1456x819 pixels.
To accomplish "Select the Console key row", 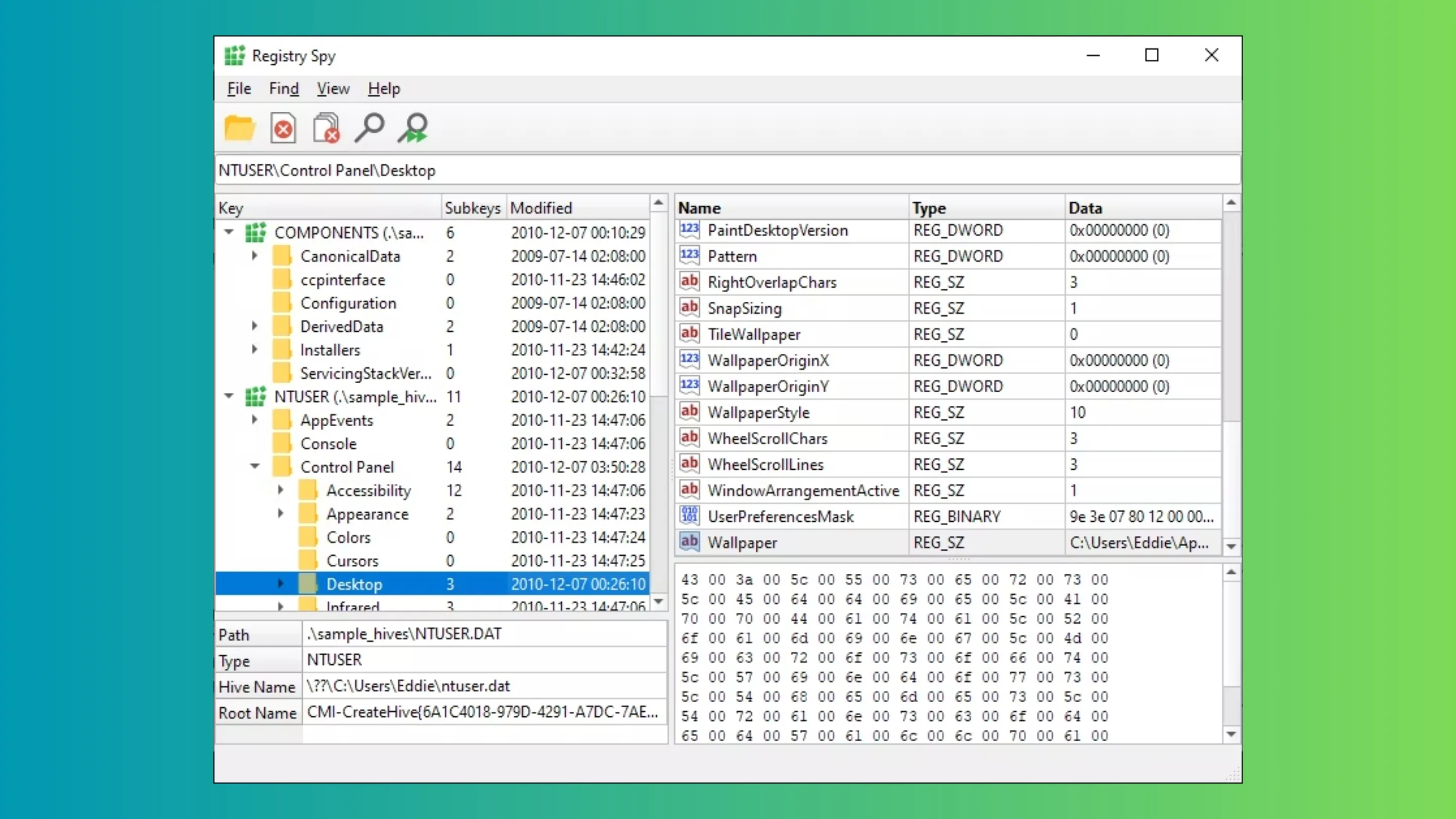I will [432, 444].
